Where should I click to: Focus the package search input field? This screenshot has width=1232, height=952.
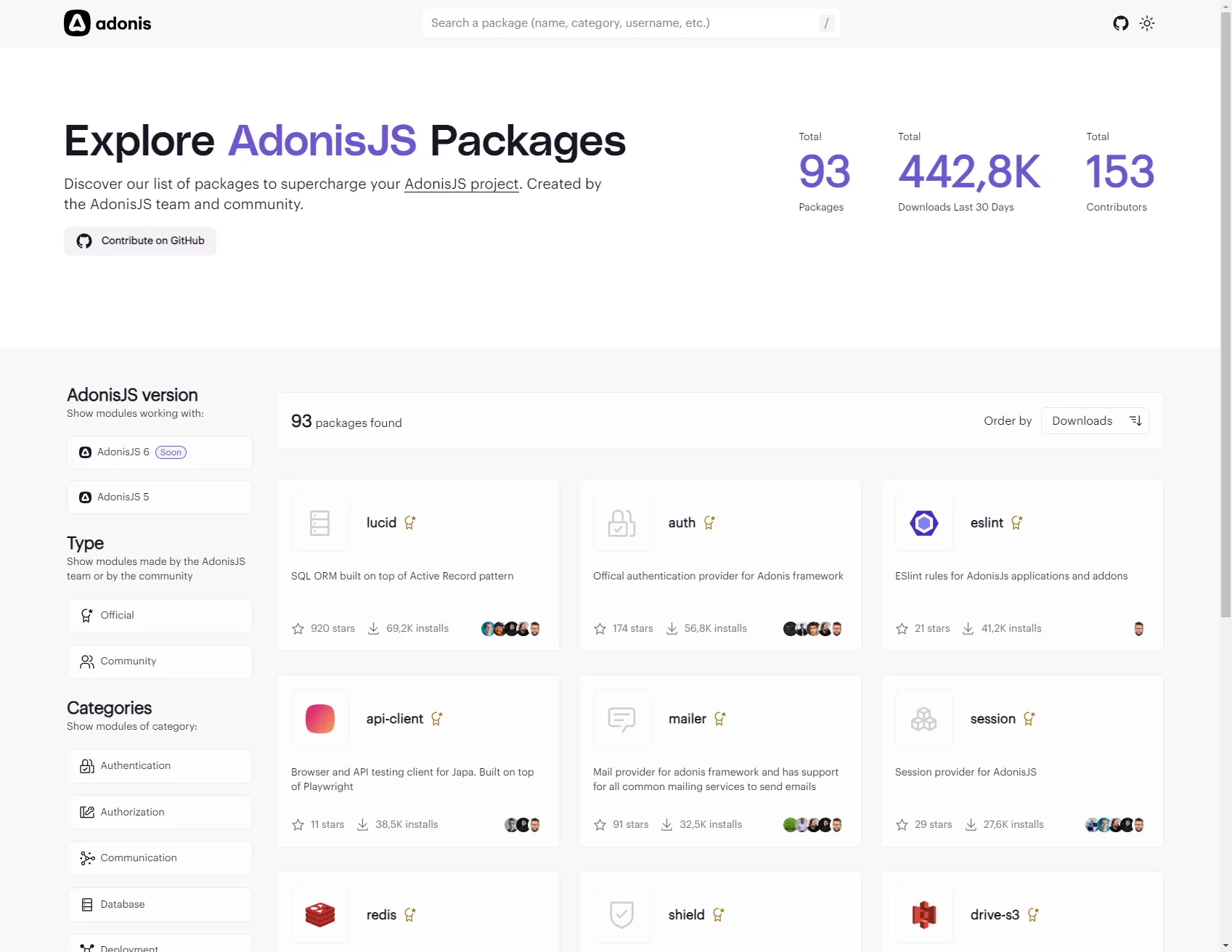[x=630, y=23]
